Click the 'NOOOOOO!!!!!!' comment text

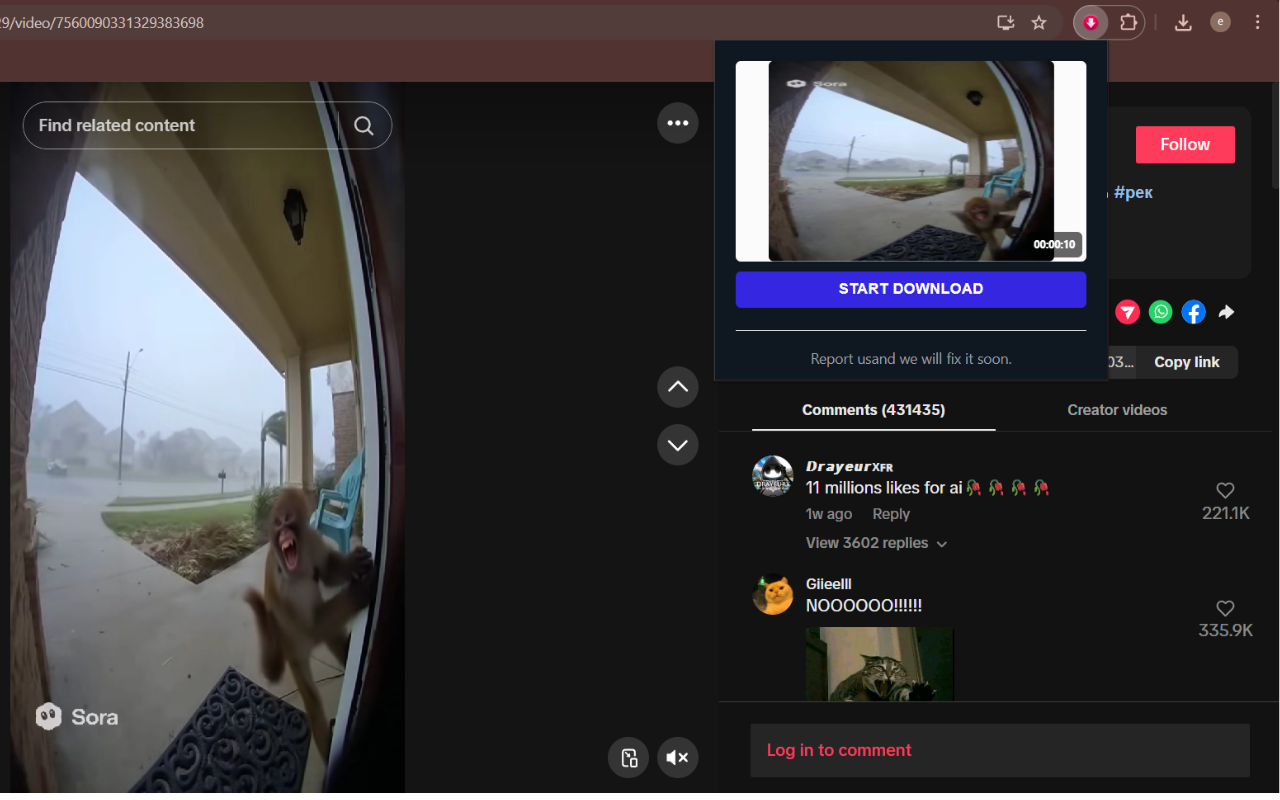864,606
